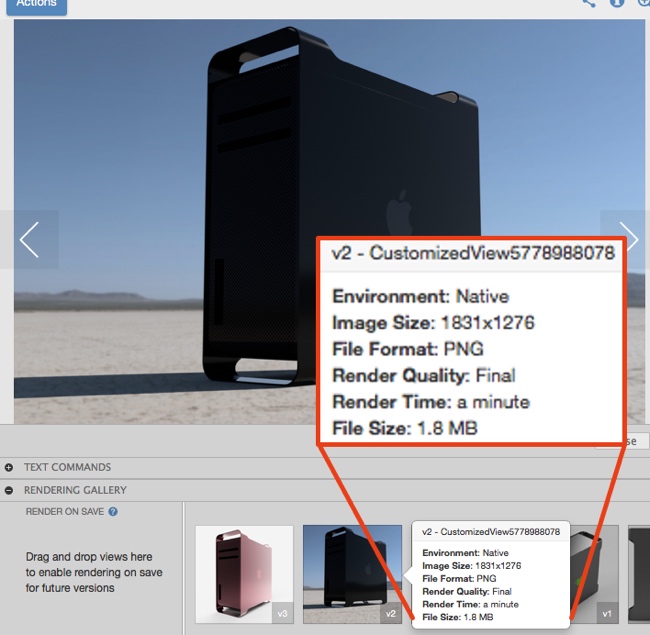Click the small tooltip title 'v2 - CustomizedView5778988078'
Image resolution: width=650 pixels, height=635 pixels.
(491, 532)
